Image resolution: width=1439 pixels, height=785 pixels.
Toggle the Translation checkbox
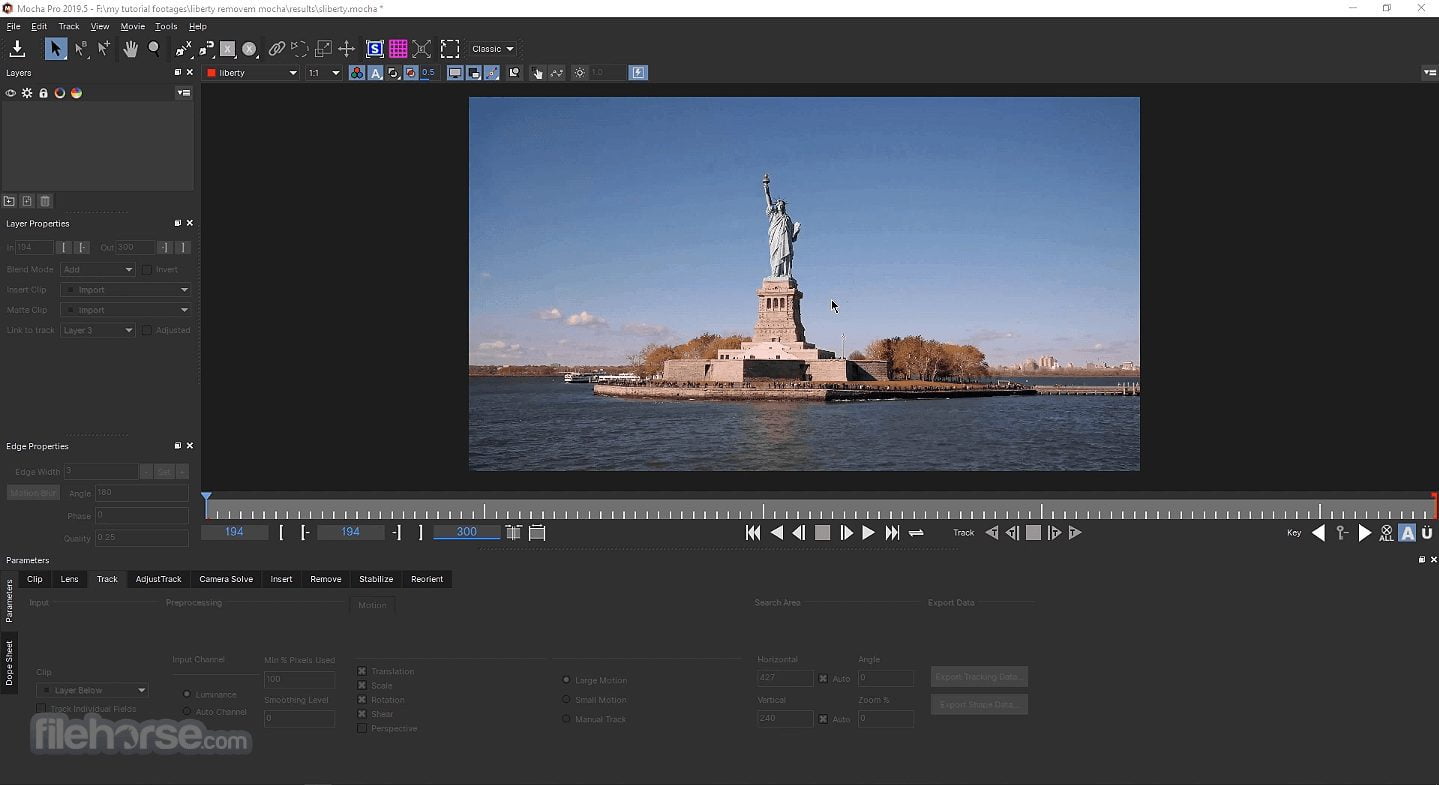tap(362, 671)
